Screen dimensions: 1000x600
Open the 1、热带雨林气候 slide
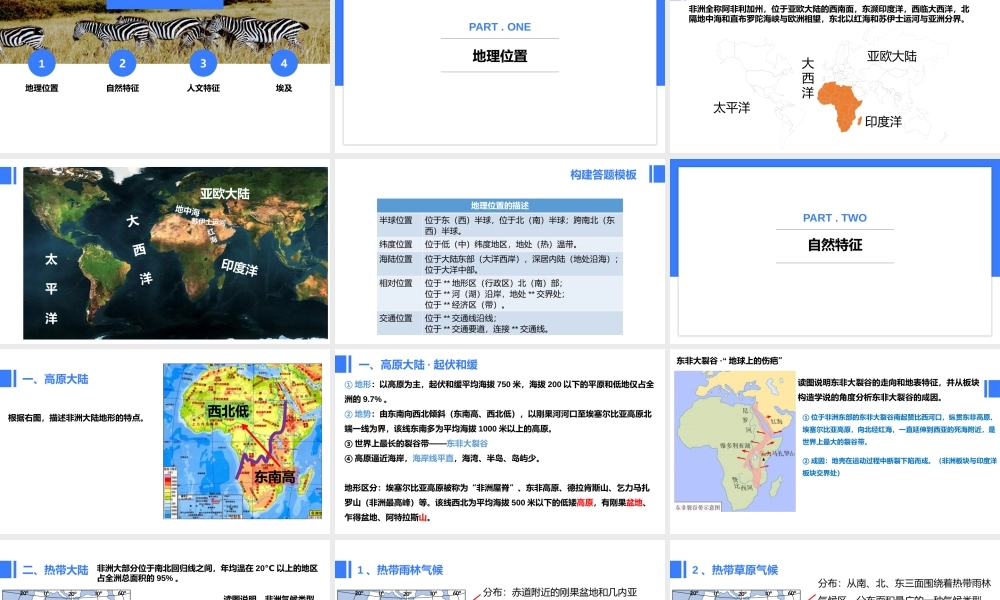coord(400,570)
